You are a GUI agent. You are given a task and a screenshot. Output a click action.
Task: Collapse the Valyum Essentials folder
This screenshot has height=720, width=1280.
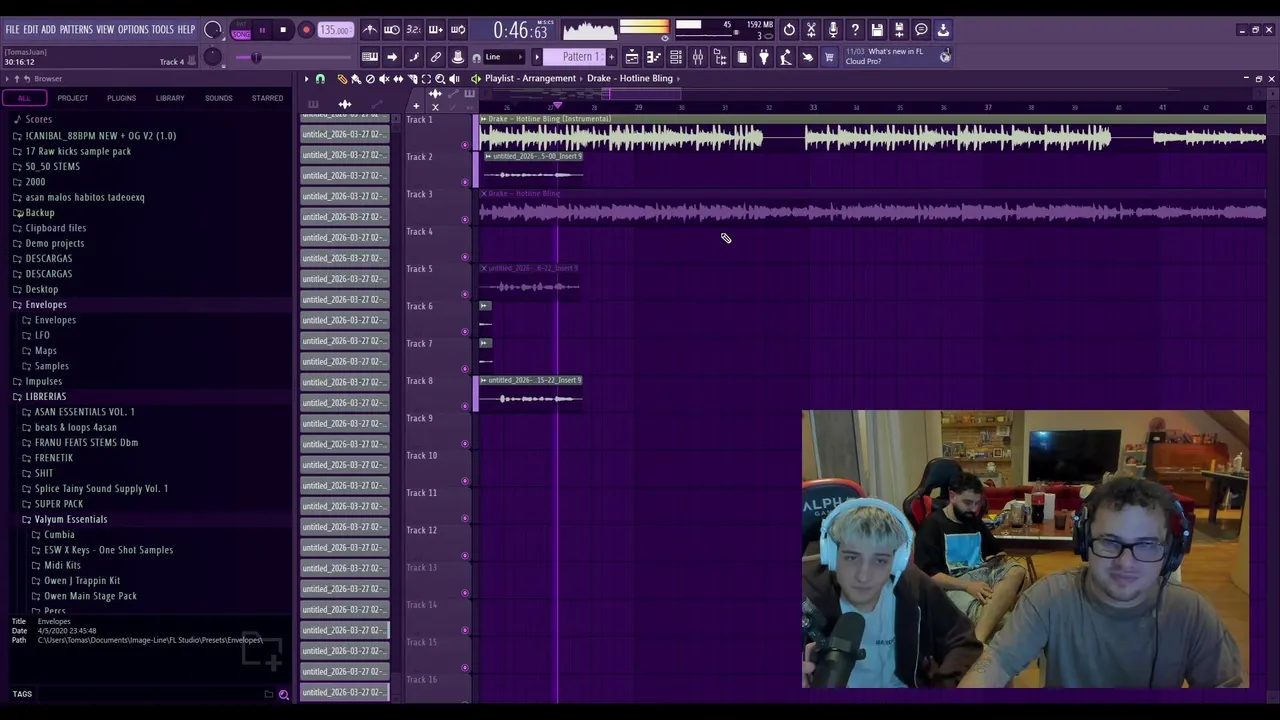click(x=70, y=519)
